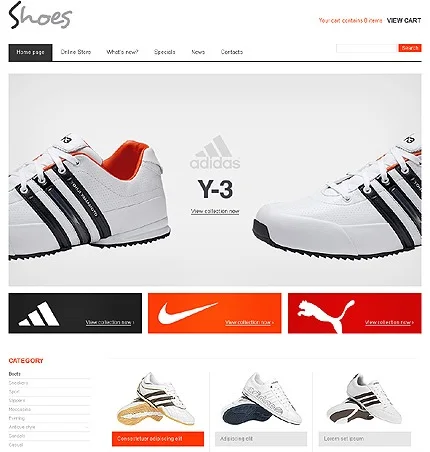Click the orange Search button
The height and width of the screenshot is (452, 430).
tap(410, 48)
